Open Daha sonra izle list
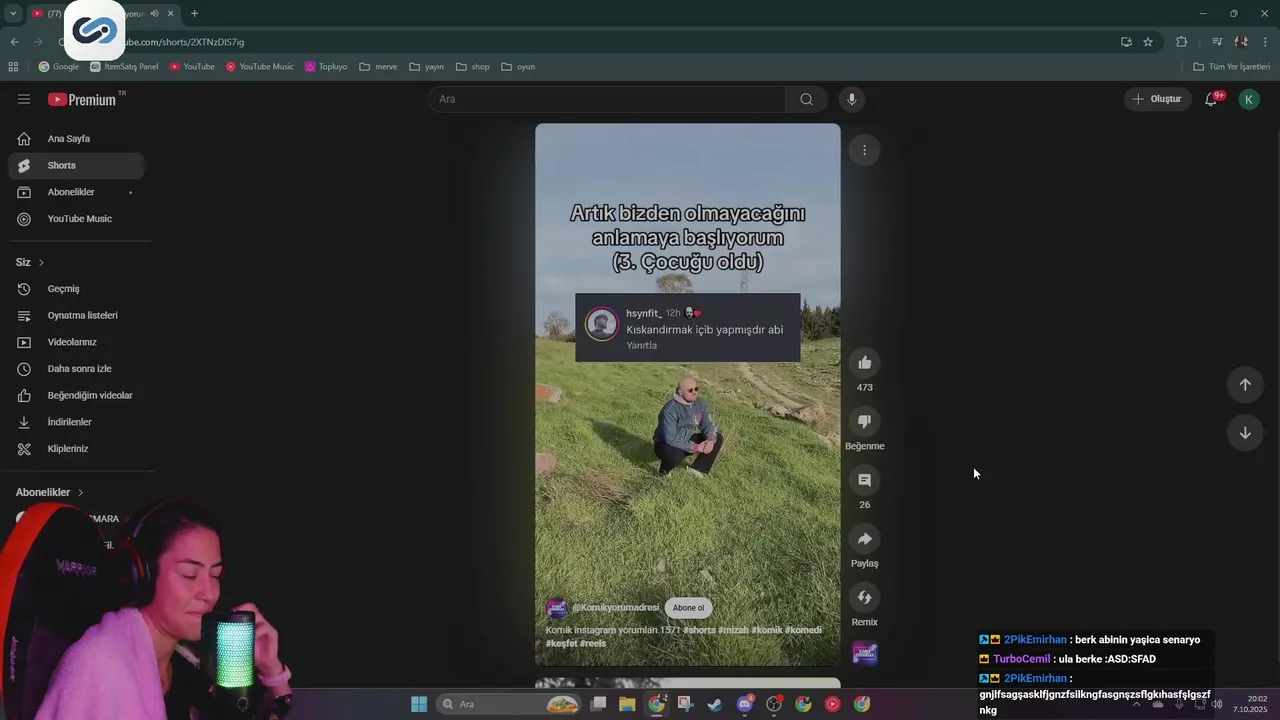Viewport: 1280px width, 720px height. 75,369
